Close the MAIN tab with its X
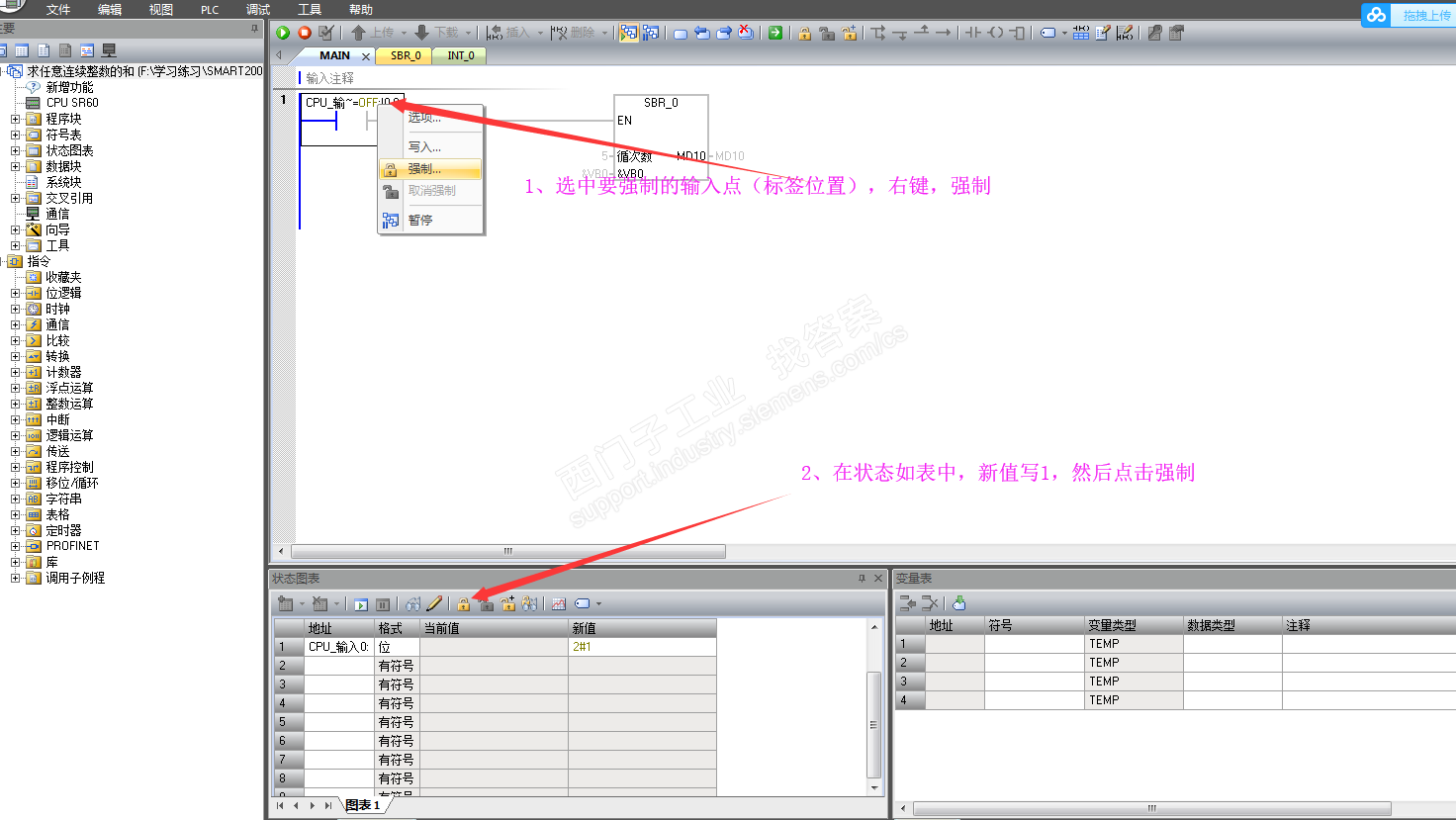Image resolution: width=1456 pixels, height=820 pixels. 366,56
